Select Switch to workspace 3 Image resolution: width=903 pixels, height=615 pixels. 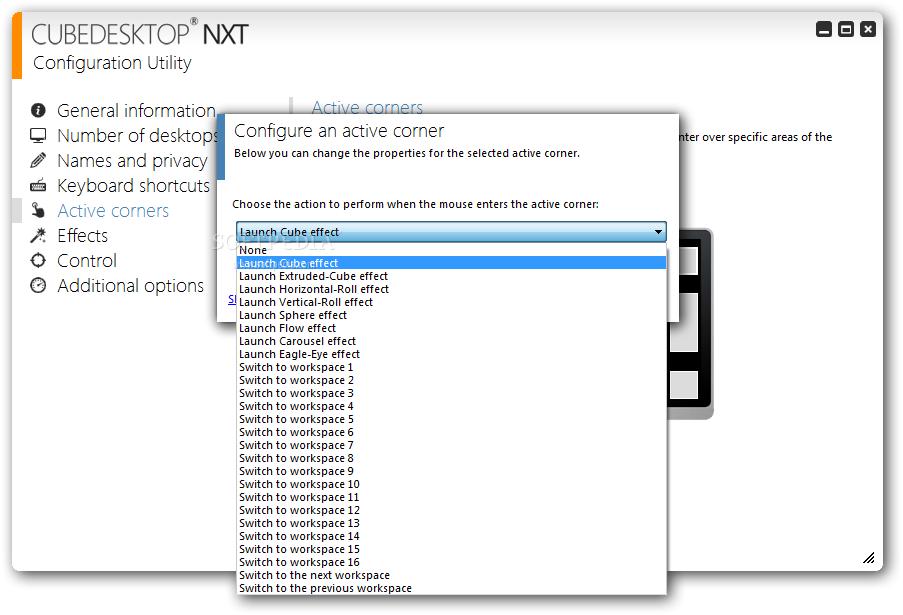pos(452,393)
